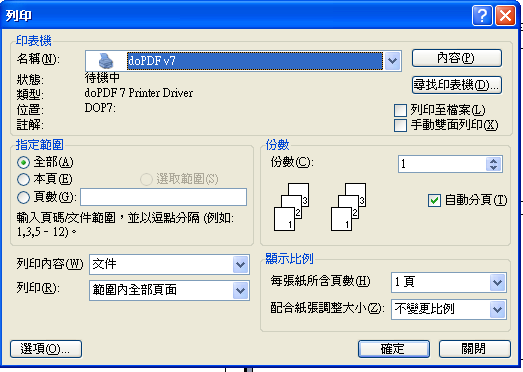523x372 pixels.
Task: Click the 內容 properties button
Action: pyautogui.click(x=457, y=58)
